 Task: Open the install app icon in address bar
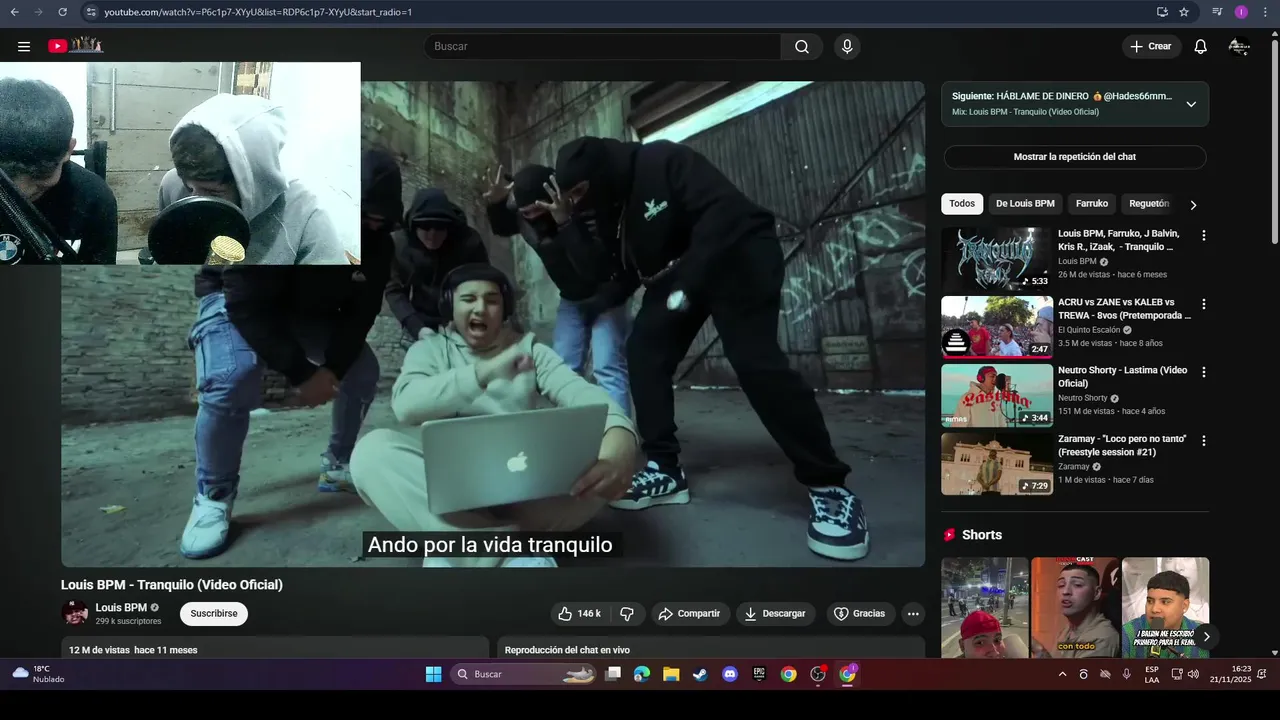pyautogui.click(x=1162, y=12)
